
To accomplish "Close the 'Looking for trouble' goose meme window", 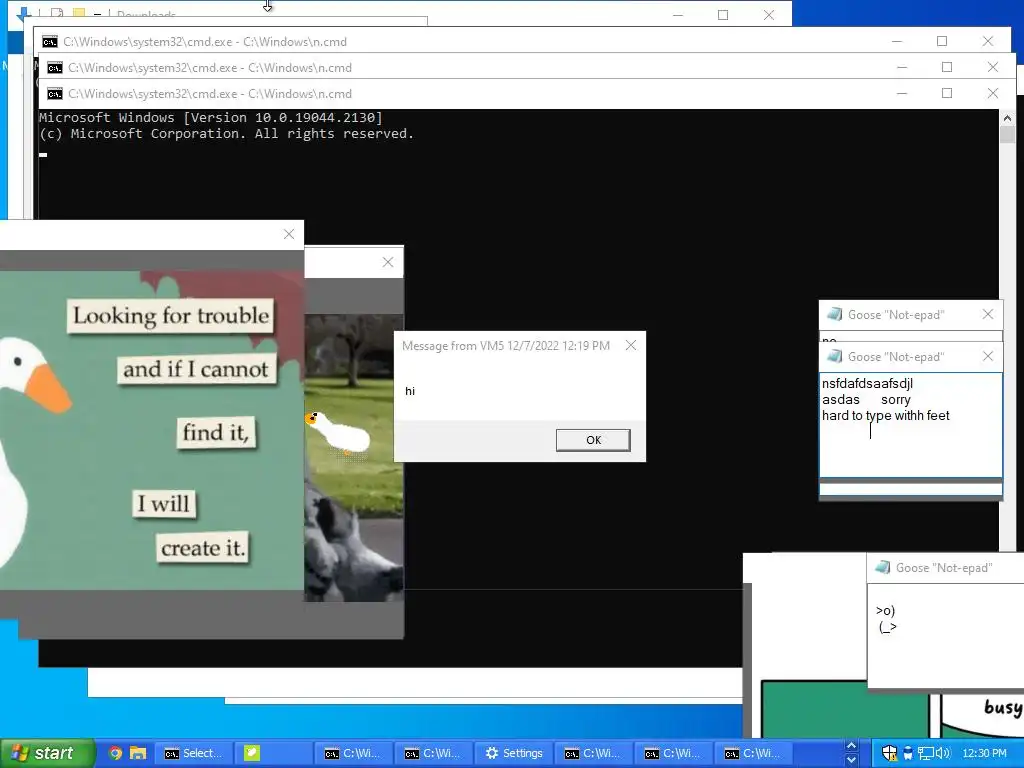I will click(x=289, y=234).
